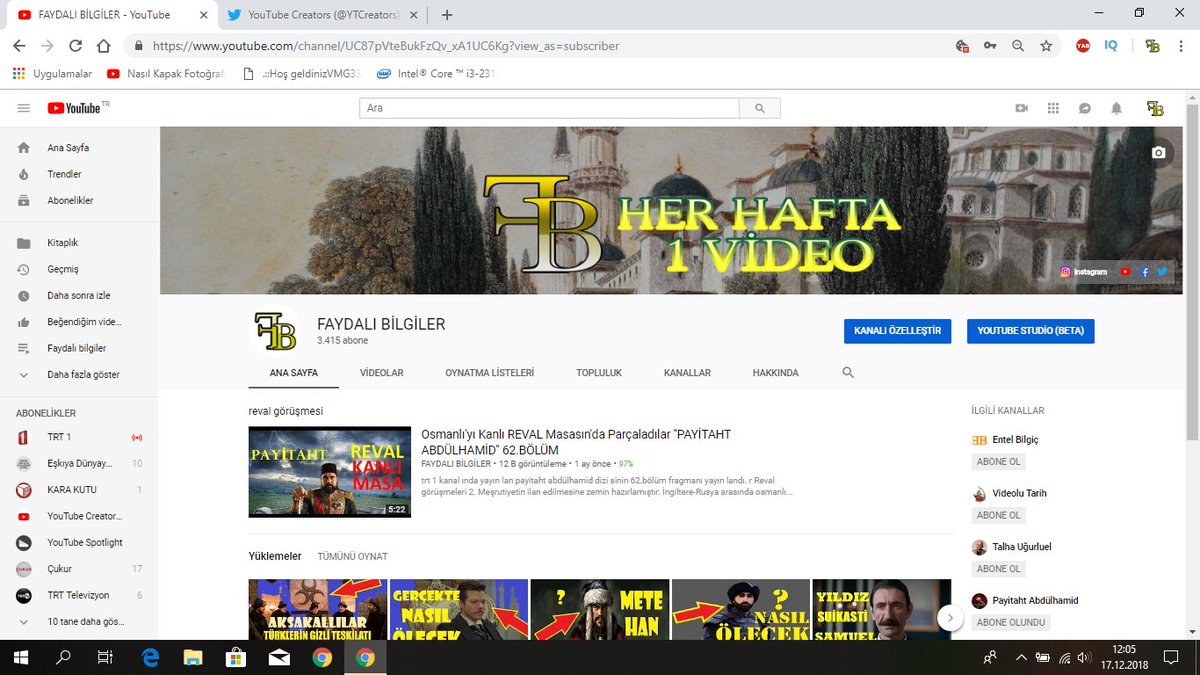Click the browser address bar URL
The image size is (1200, 675).
coord(386,46)
